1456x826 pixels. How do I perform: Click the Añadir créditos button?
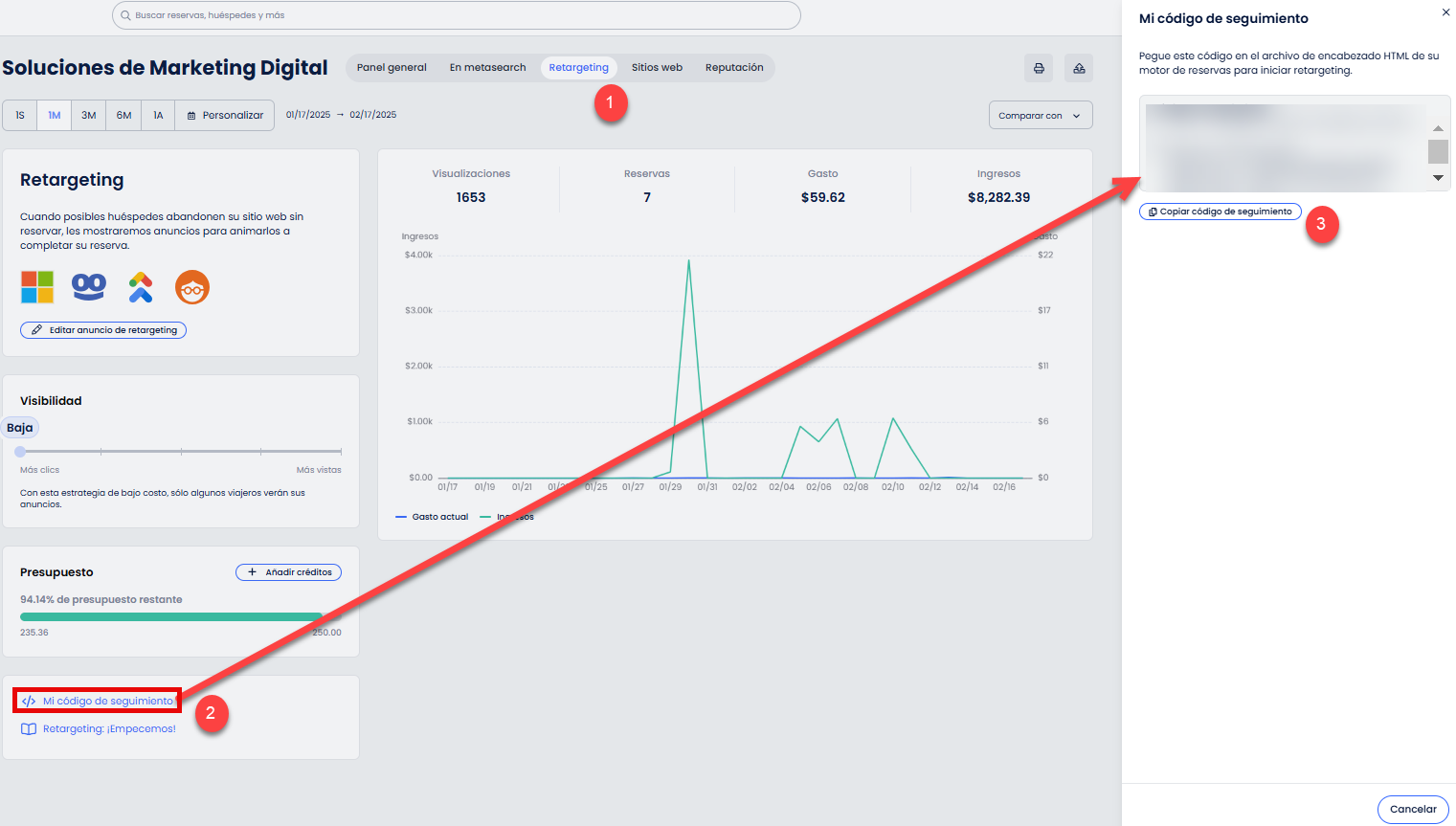tap(289, 572)
